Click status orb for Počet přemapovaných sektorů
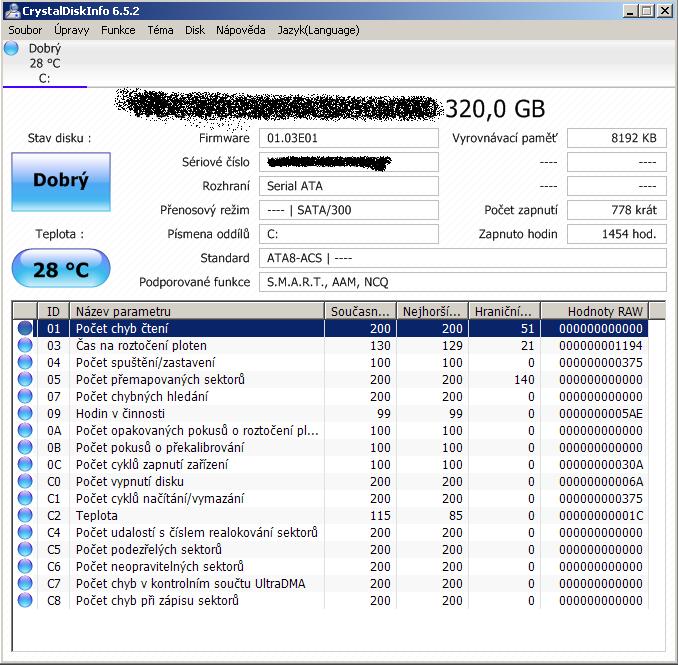 pyautogui.click(x=25, y=379)
